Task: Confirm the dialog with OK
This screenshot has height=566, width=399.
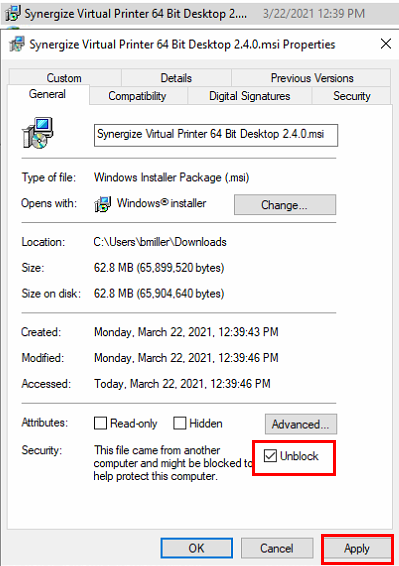Action: [x=197, y=548]
